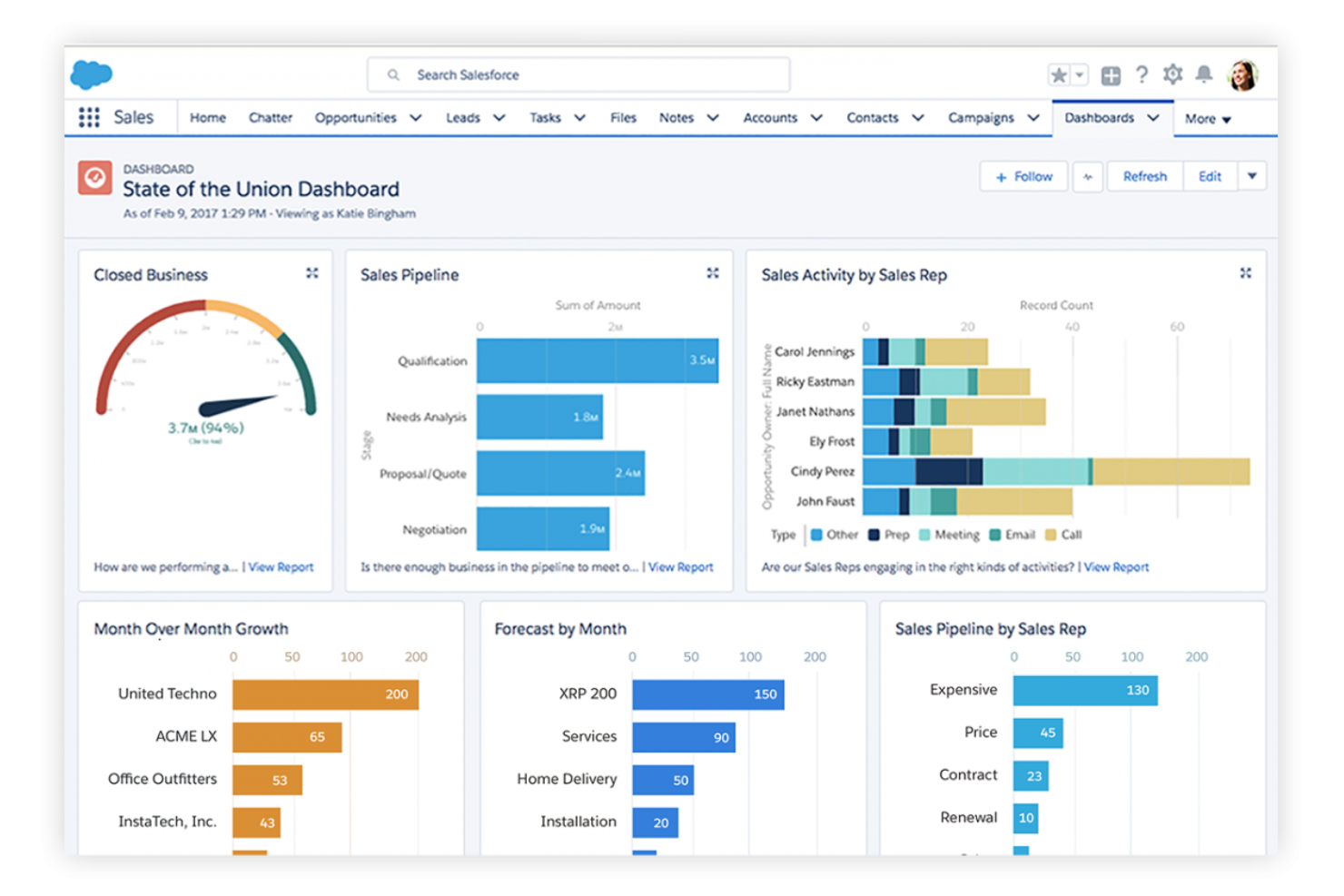Open the notifications bell

coord(1204,74)
